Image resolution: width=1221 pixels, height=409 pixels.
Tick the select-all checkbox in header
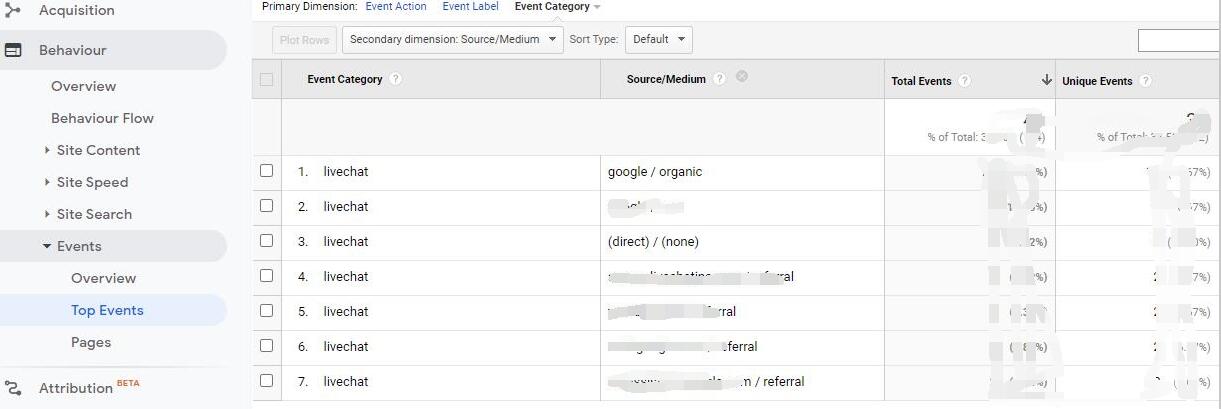pyautogui.click(x=266, y=79)
